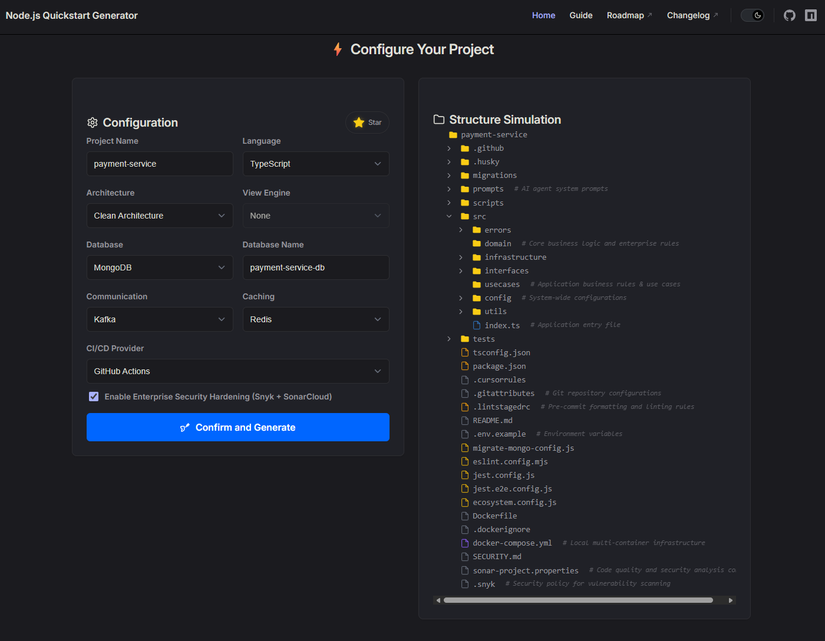Collapse the src folder
The image size is (825, 641).
[x=449, y=216]
